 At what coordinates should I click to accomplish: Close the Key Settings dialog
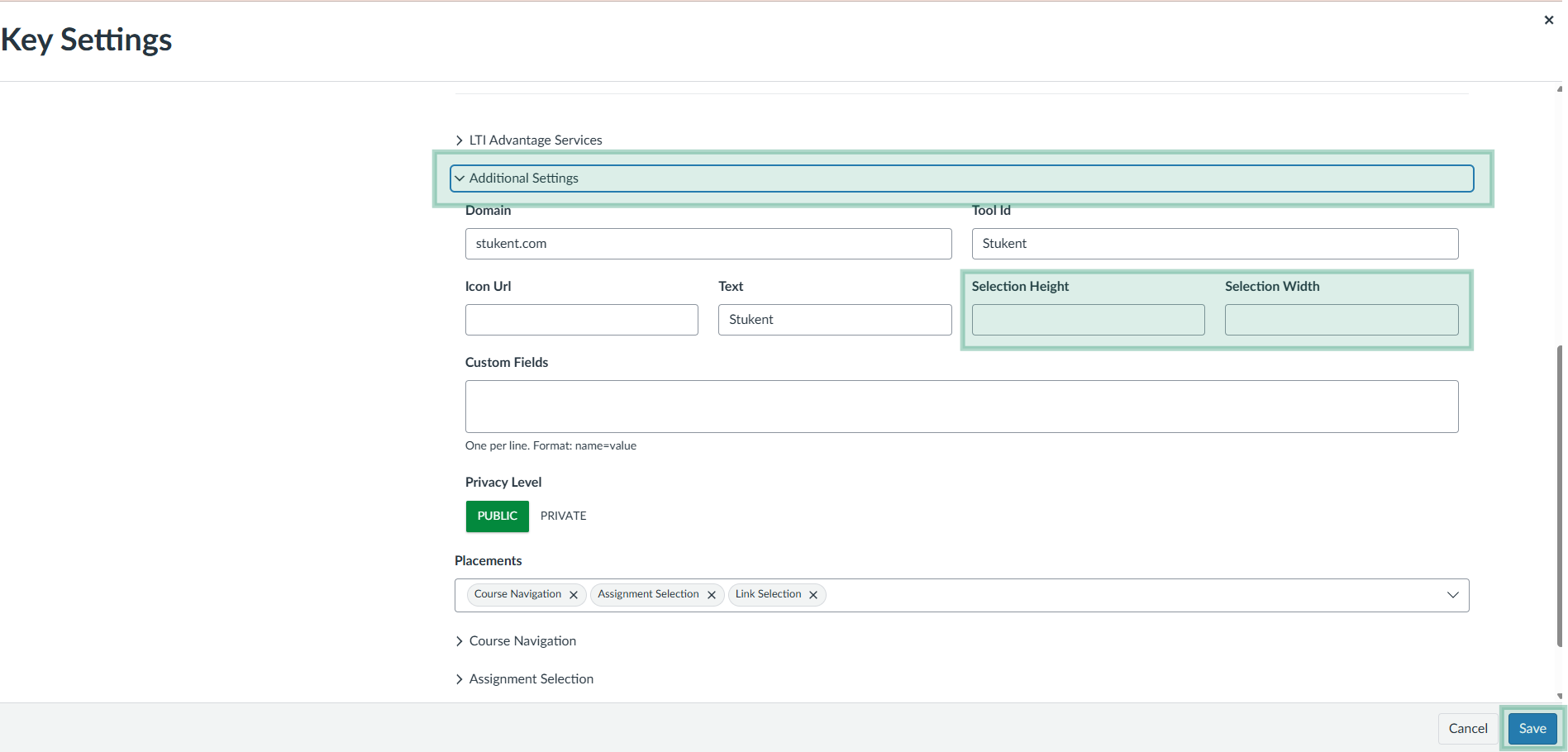[x=1548, y=20]
